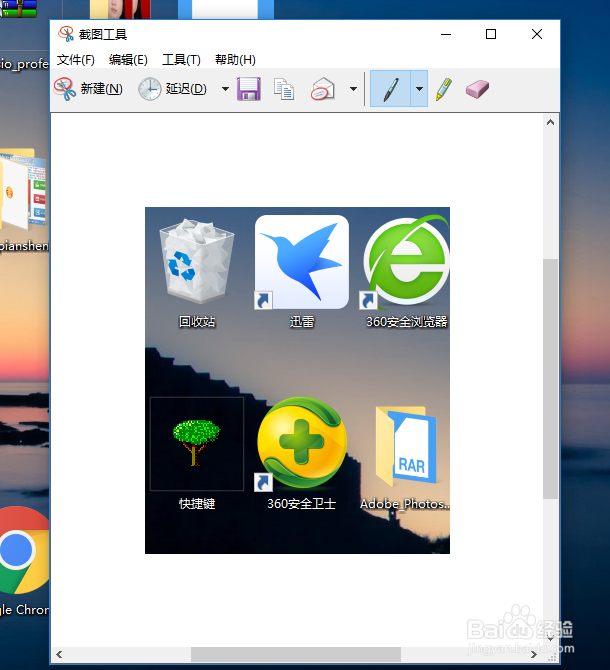Open the 帮助(H) menu
This screenshot has width=610, height=670.
[235, 59]
